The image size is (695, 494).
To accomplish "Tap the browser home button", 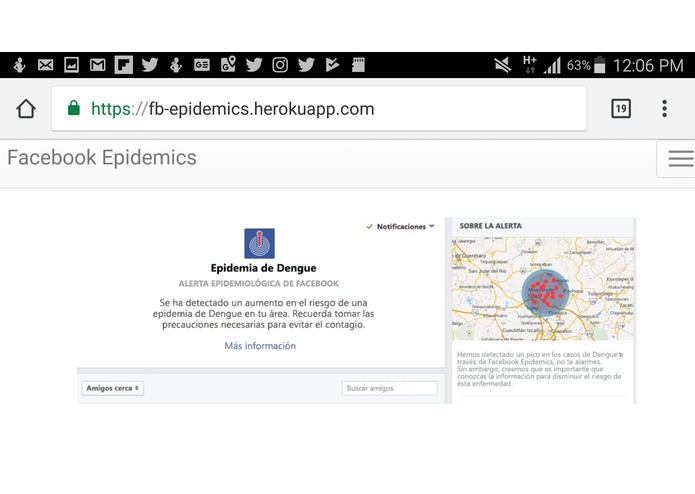I will 26,109.
